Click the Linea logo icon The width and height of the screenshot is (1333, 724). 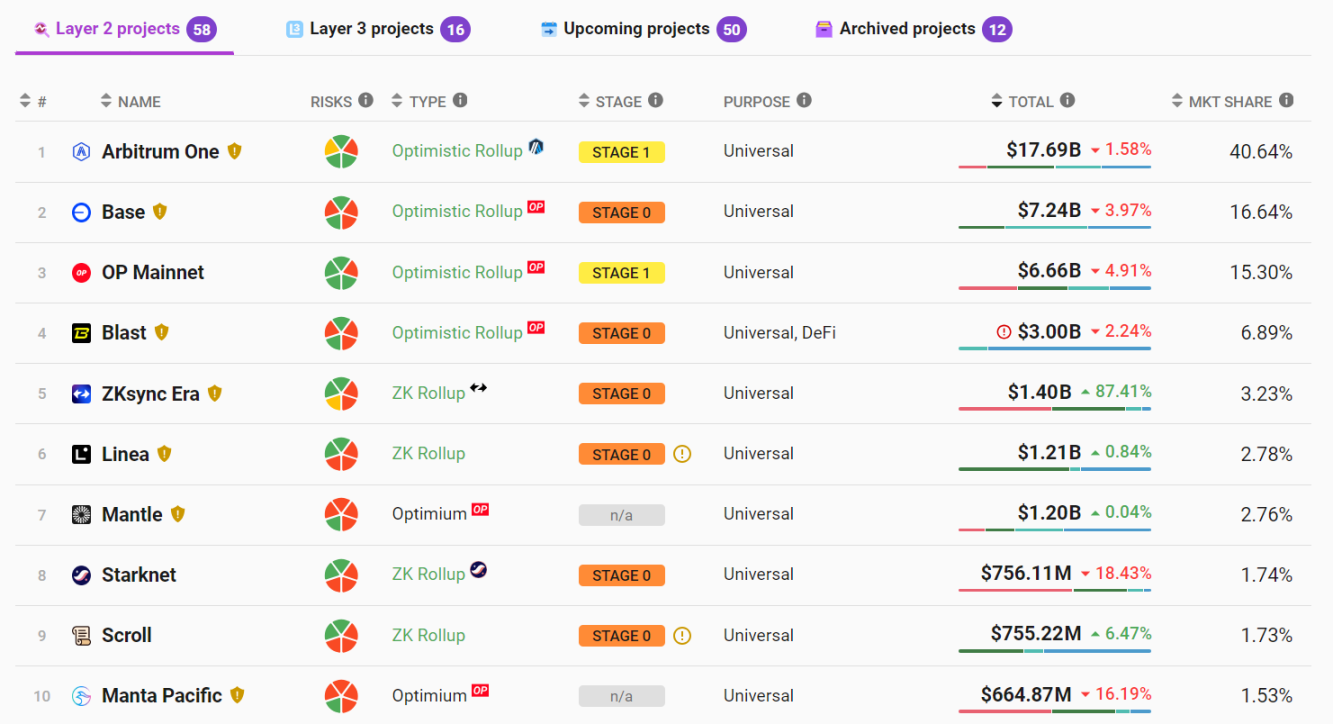click(82, 454)
